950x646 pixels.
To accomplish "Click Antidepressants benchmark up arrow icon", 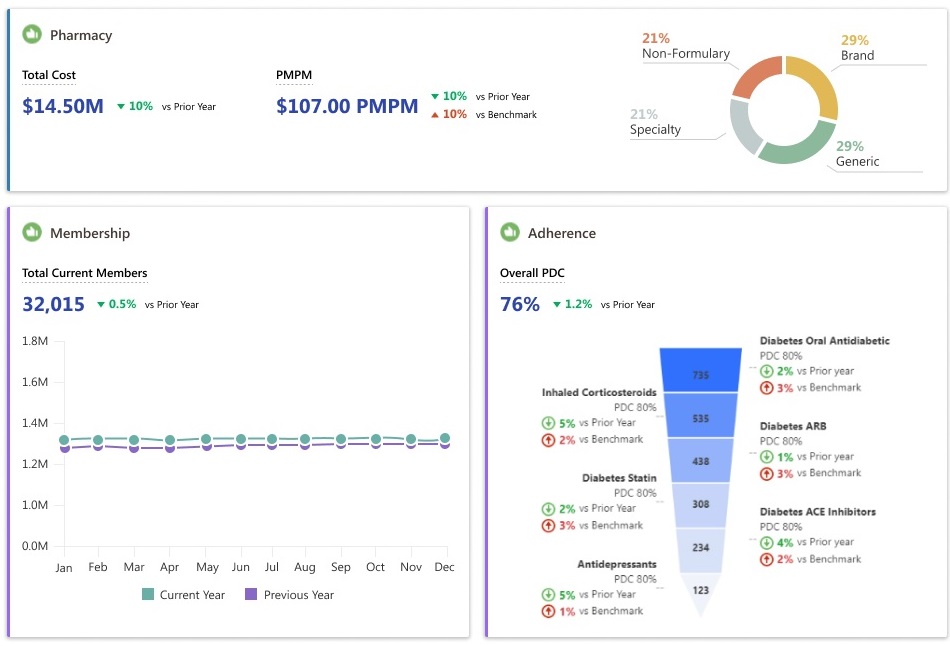I will 548,611.
